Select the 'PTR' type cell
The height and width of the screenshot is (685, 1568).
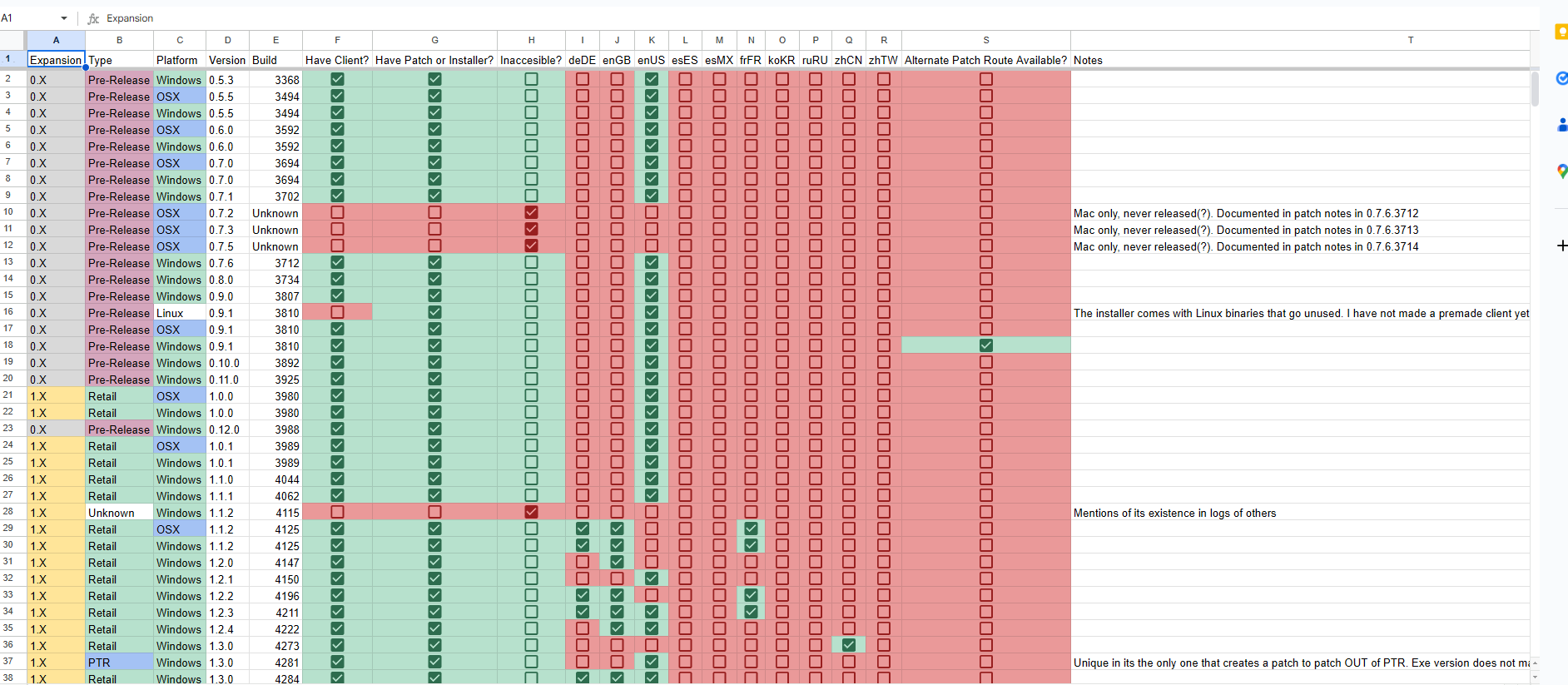(x=119, y=662)
